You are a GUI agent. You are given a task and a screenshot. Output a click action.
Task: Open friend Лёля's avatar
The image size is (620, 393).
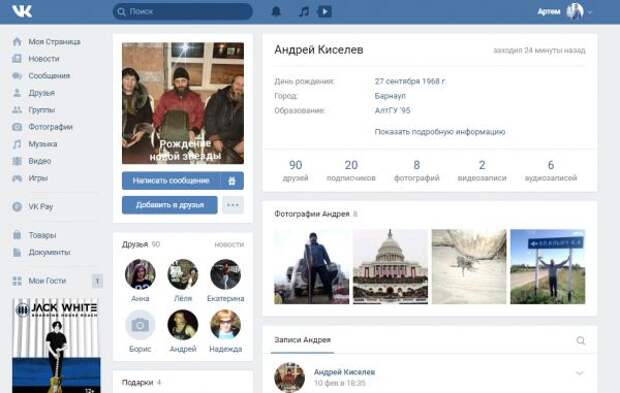tap(183, 274)
